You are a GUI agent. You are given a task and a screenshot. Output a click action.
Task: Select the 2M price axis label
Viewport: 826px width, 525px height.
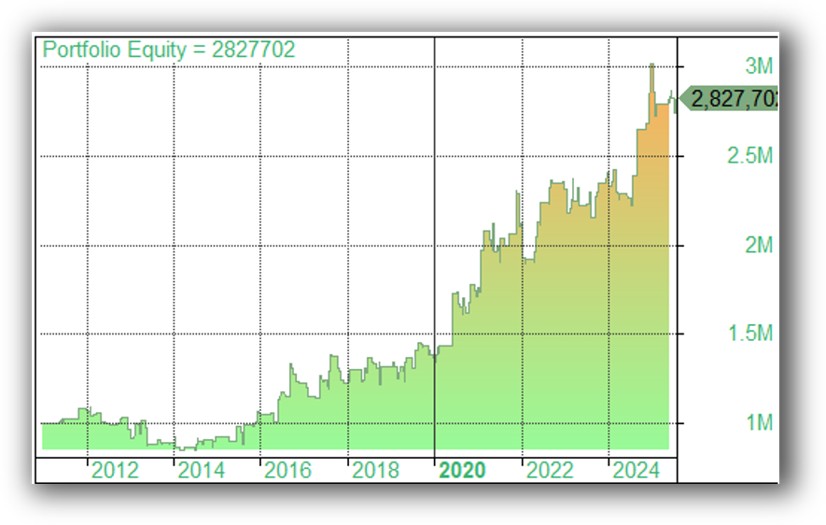759,245
